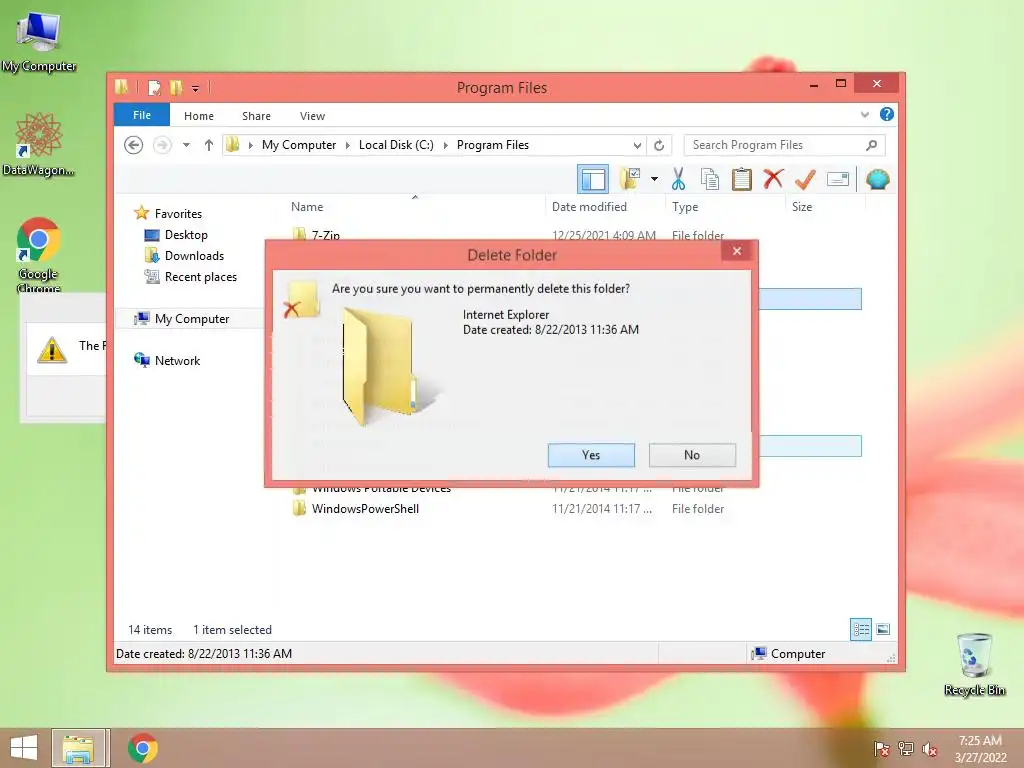This screenshot has height=768, width=1024.
Task: Click Program Files breadcrumb
Action: tap(492, 145)
